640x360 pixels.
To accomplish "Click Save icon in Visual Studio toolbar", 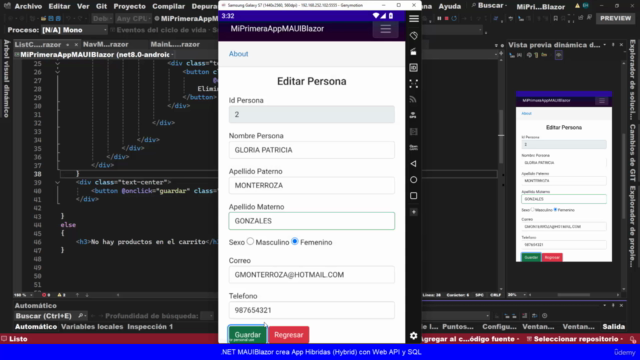I will [51, 19].
